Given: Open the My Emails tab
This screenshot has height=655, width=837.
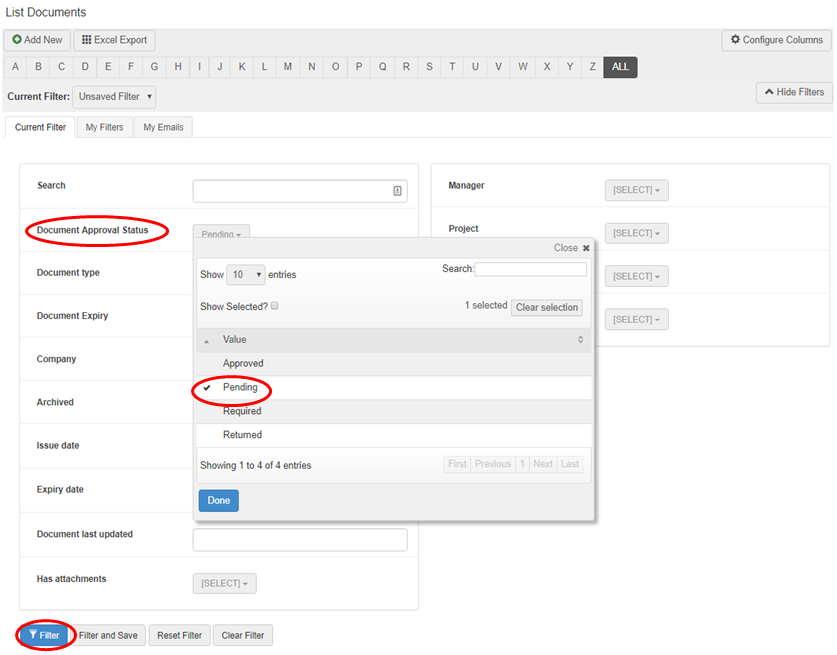Looking at the screenshot, I should click(163, 127).
